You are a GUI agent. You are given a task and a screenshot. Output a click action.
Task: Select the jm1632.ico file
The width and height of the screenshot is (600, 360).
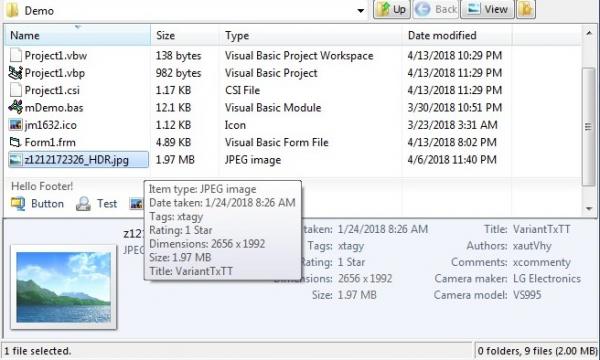click(51, 125)
